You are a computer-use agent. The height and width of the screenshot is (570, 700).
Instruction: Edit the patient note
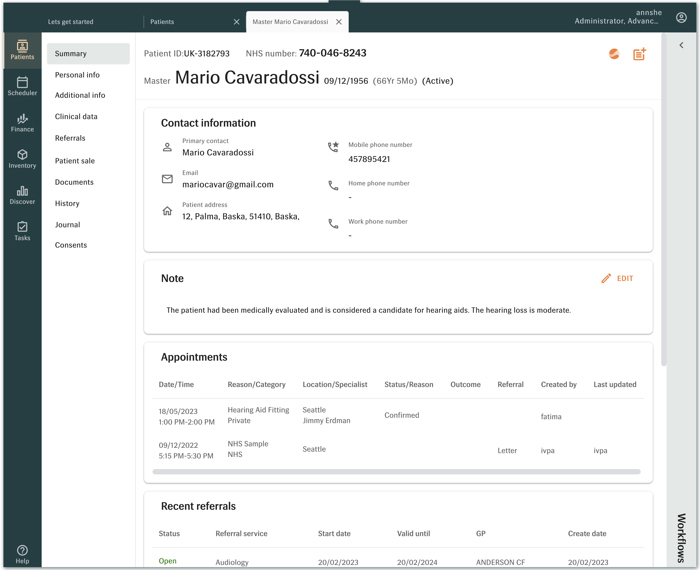coord(617,279)
